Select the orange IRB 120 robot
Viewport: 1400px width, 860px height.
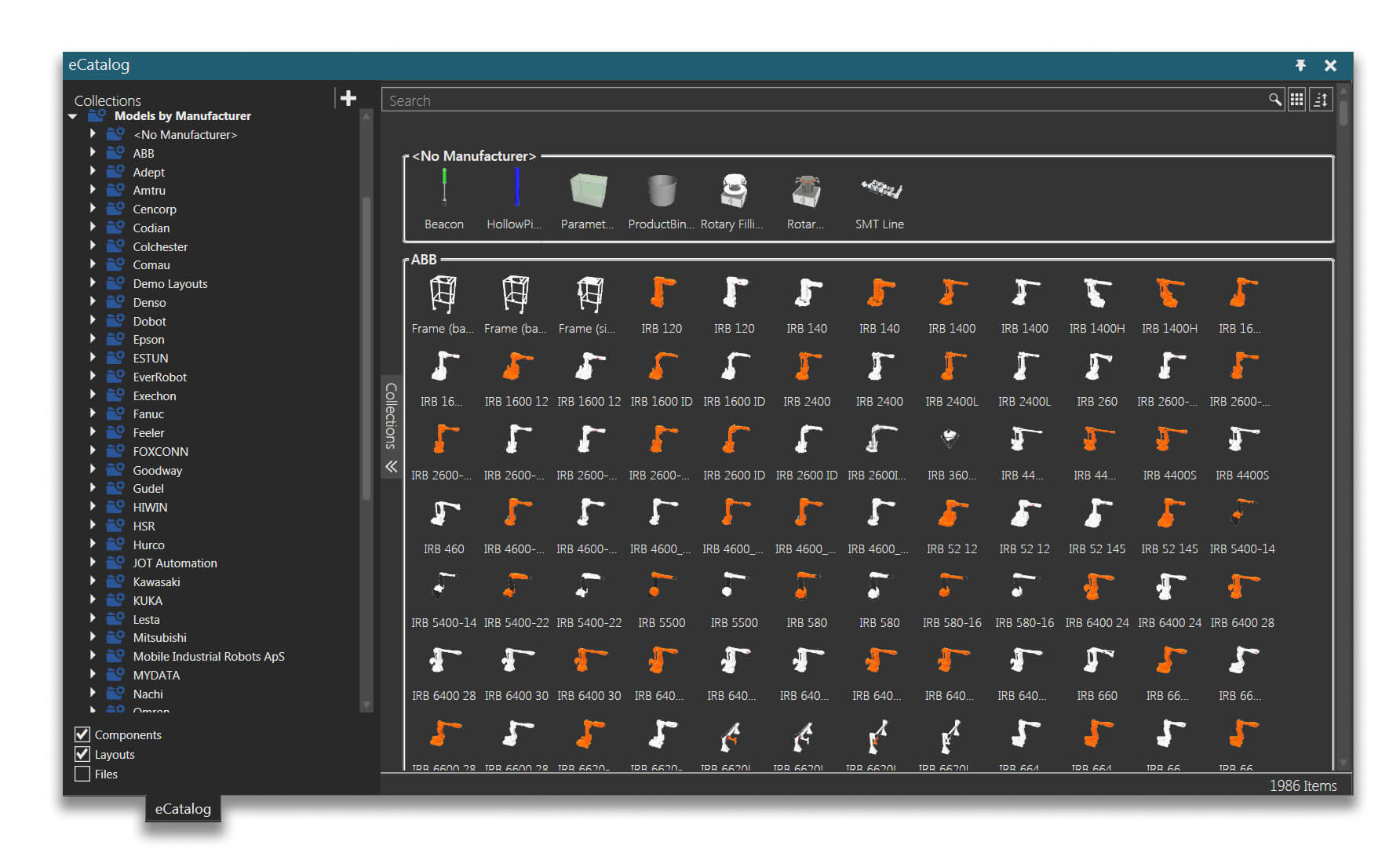point(662,305)
